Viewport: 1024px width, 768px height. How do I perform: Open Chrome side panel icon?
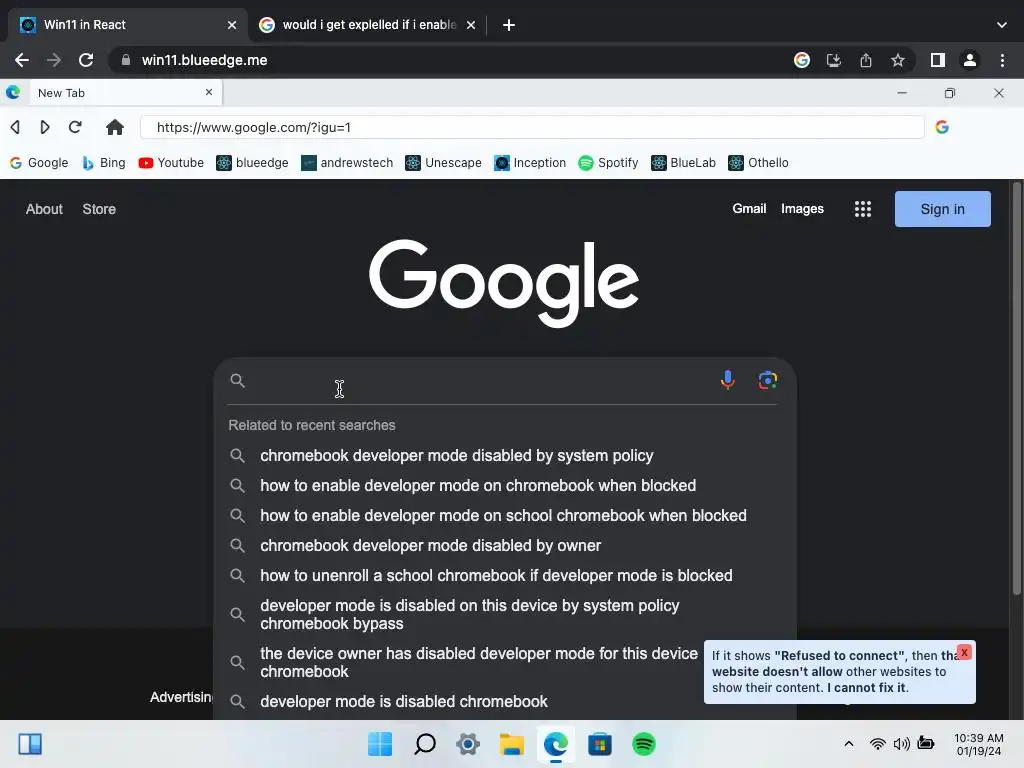938,60
